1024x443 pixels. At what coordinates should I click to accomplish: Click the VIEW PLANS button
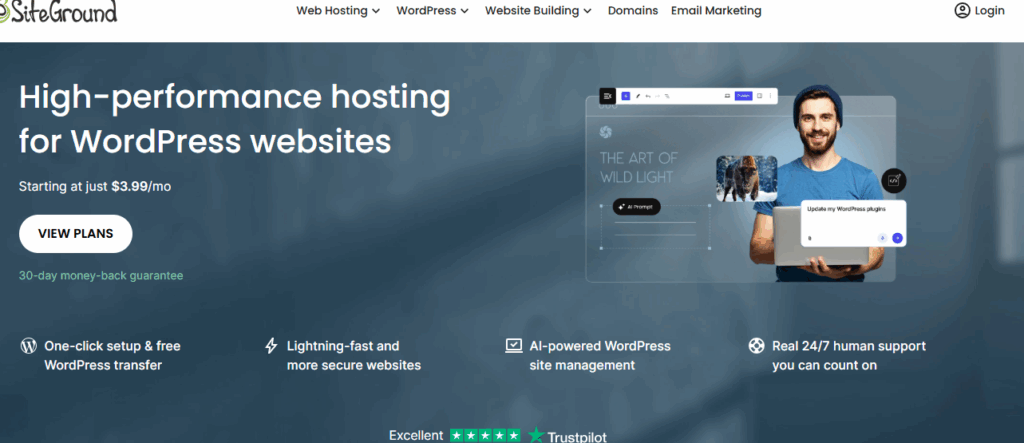[76, 234]
